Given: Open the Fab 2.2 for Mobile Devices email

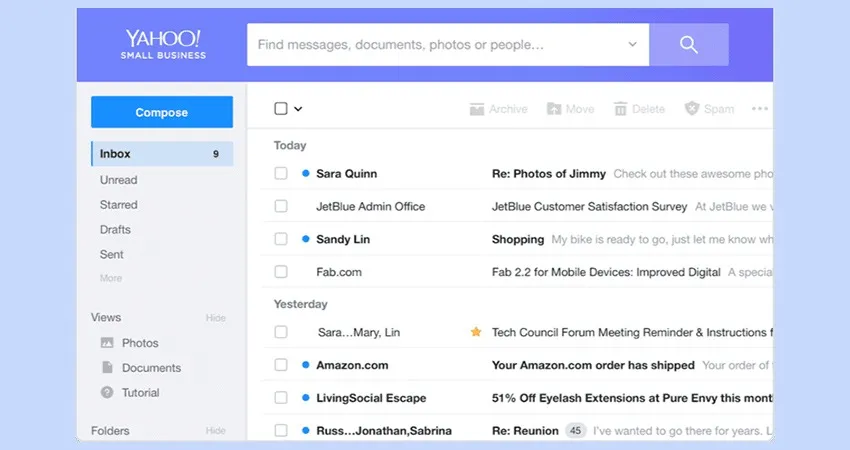Looking at the screenshot, I should pyautogui.click(x=606, y=272).
